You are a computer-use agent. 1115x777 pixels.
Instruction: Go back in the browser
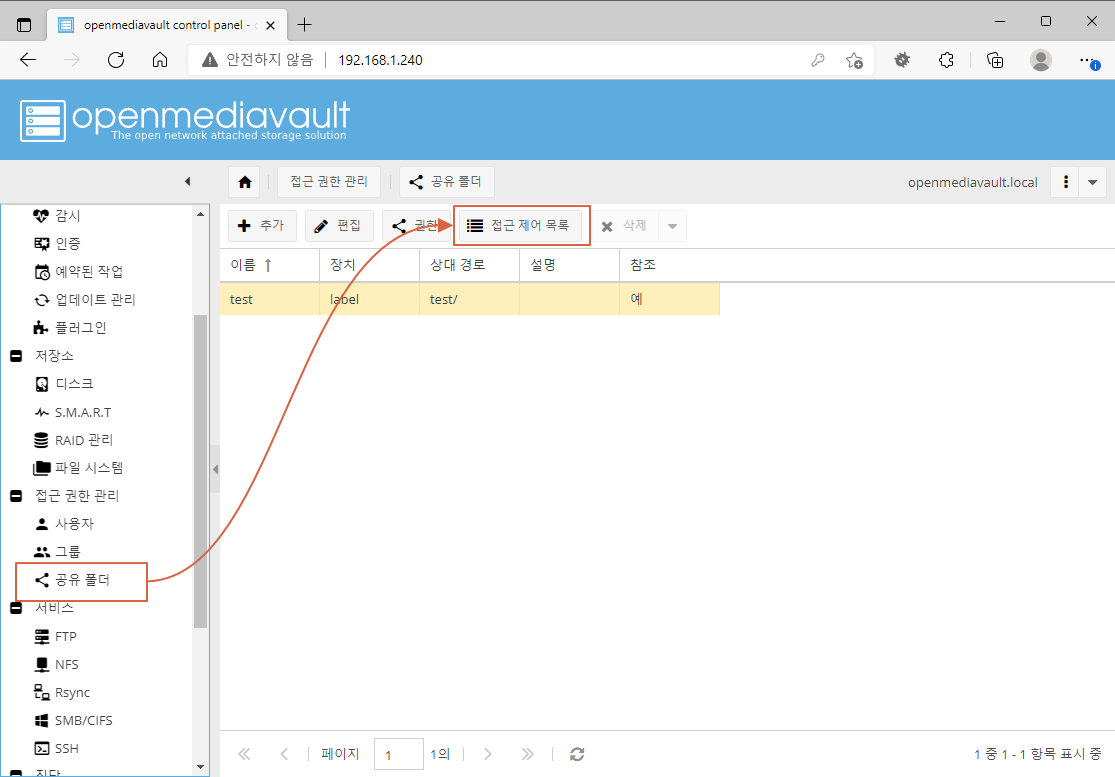(x=28, y=60)
